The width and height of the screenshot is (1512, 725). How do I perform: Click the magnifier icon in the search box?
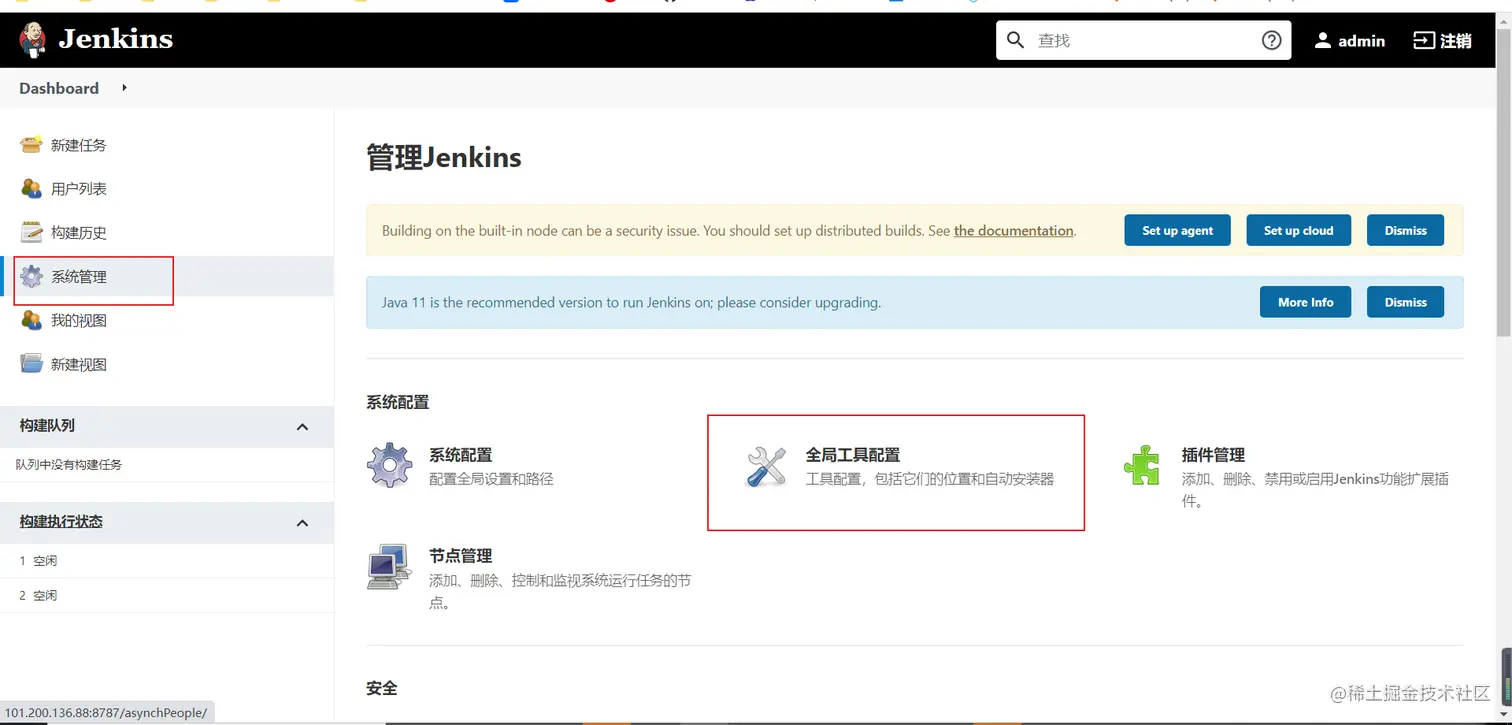(x=1015, y=40)
